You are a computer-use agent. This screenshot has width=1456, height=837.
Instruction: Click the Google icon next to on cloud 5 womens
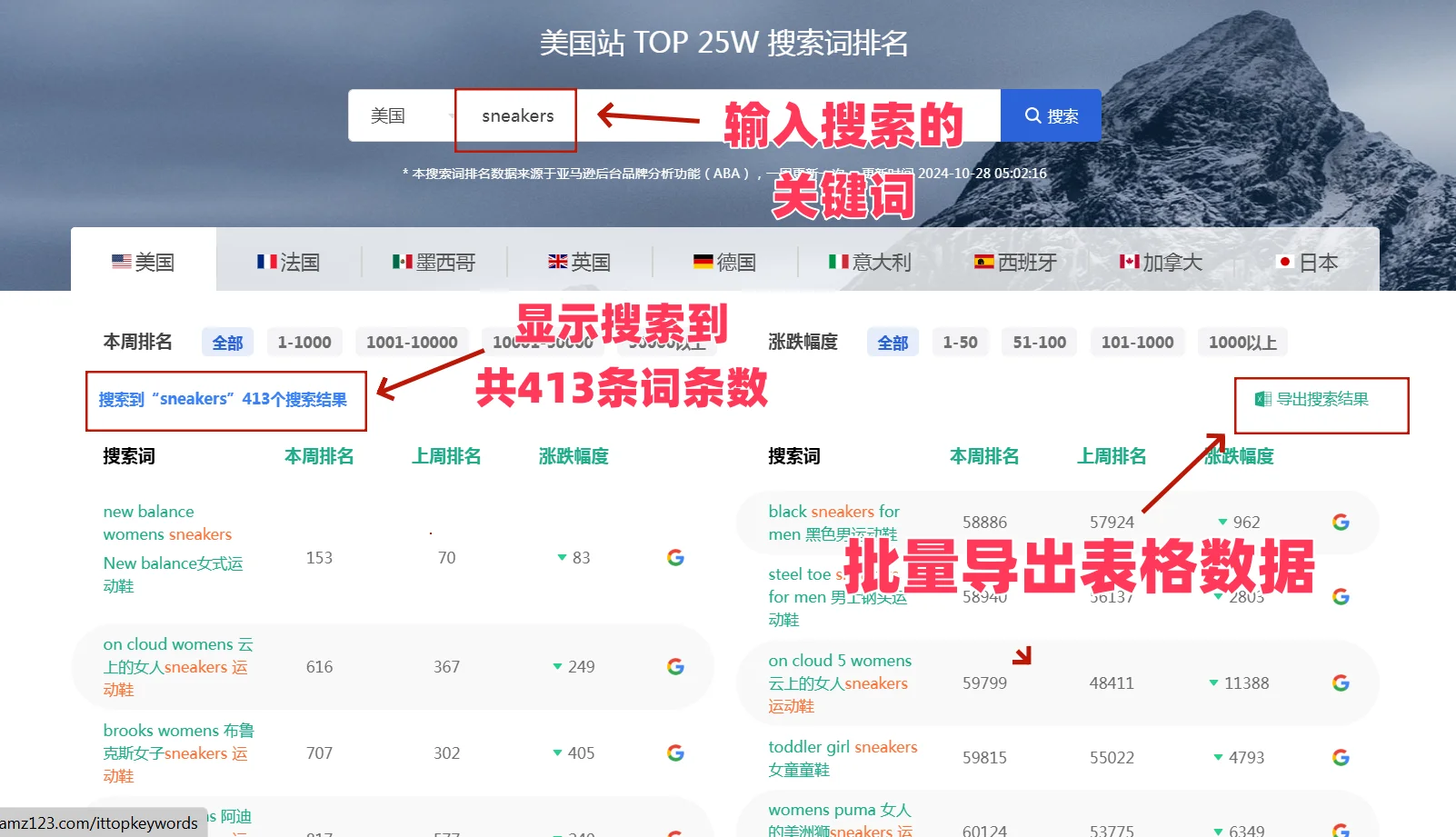1341,683
